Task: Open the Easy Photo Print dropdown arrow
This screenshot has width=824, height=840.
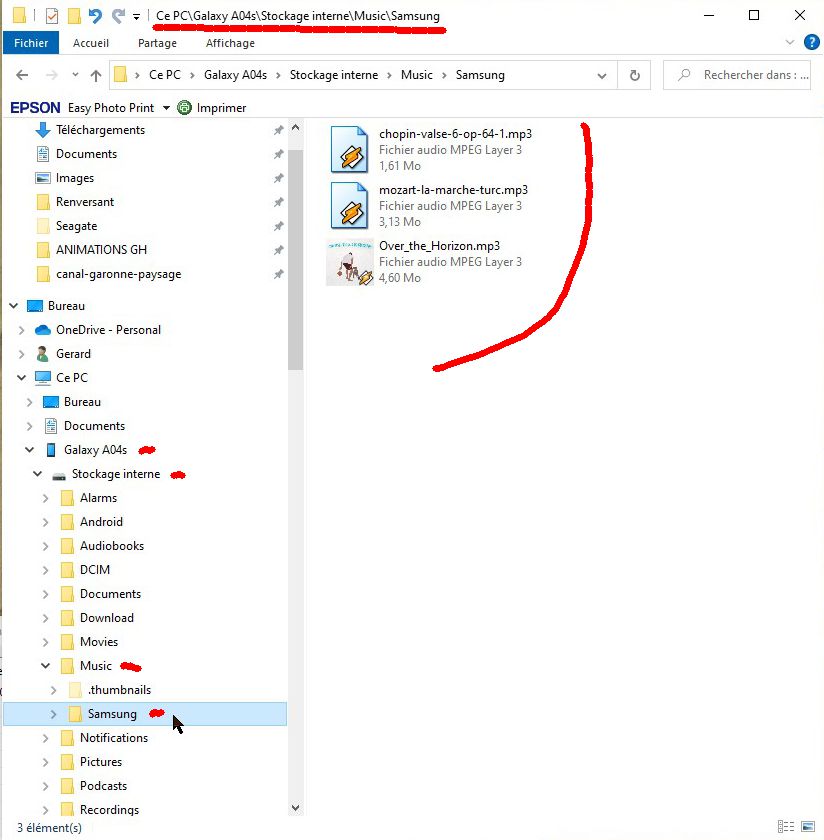Action: (166, 108)
